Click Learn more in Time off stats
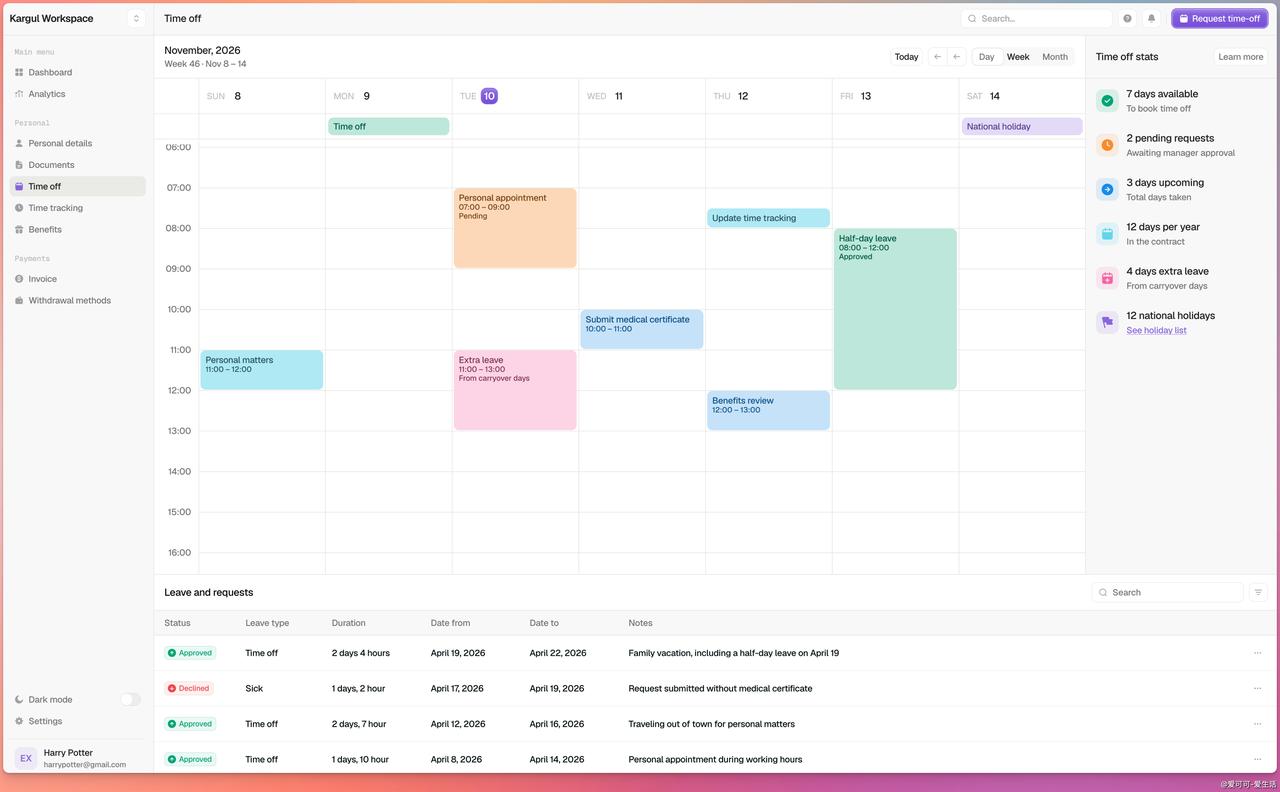Screen dimensions: 1280x792 1241,57
